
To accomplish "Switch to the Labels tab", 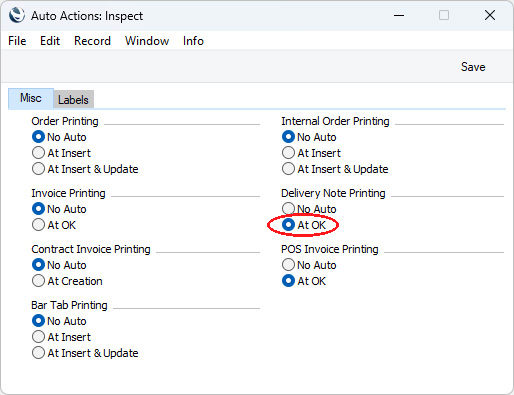I will [x=73, y=100].
